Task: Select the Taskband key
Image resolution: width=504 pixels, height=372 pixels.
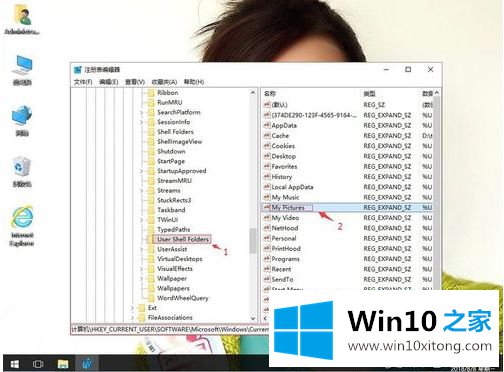Action: click(x=171, y=210)
